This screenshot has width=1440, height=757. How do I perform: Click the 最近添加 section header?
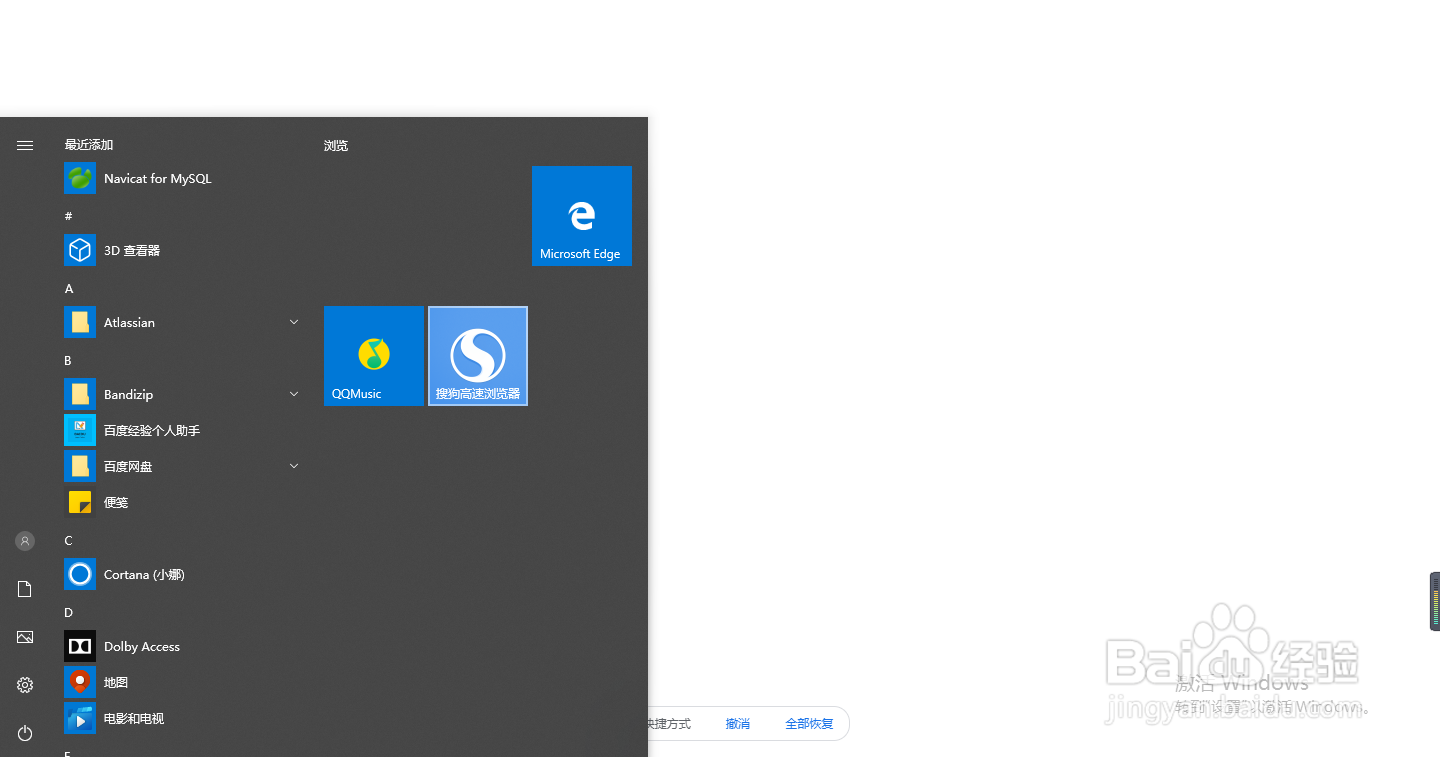(x=89, y=145)
